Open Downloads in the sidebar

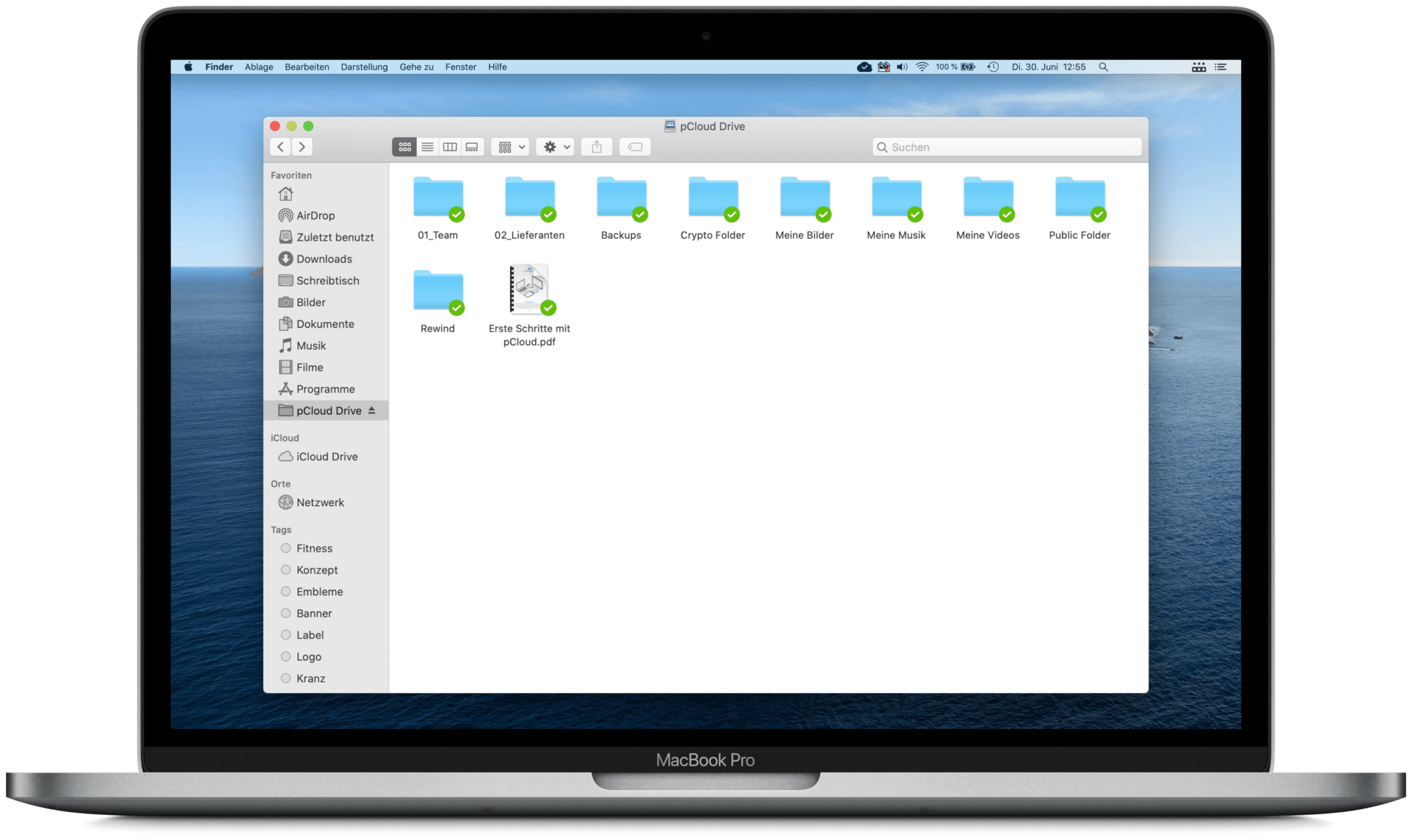tap(326, 259)
